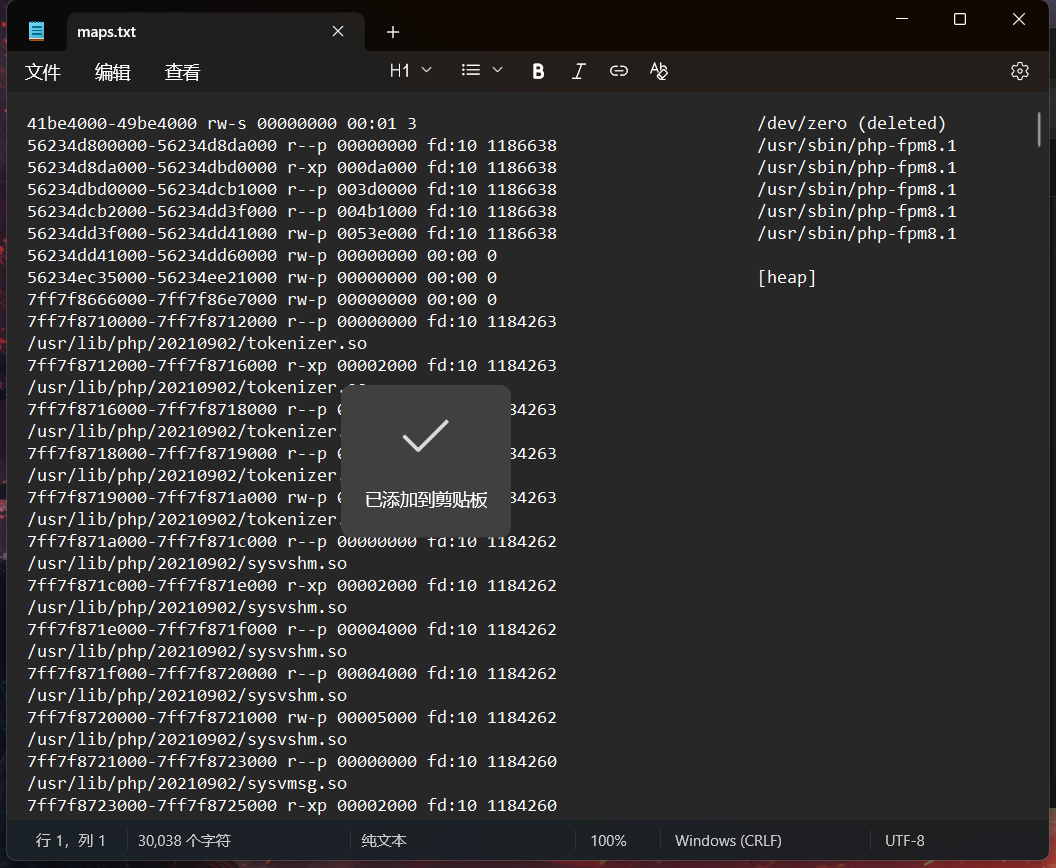
Task: Click the line starting 7ff7f8666000-7ff7f86e7000
Action: (262, 299)
